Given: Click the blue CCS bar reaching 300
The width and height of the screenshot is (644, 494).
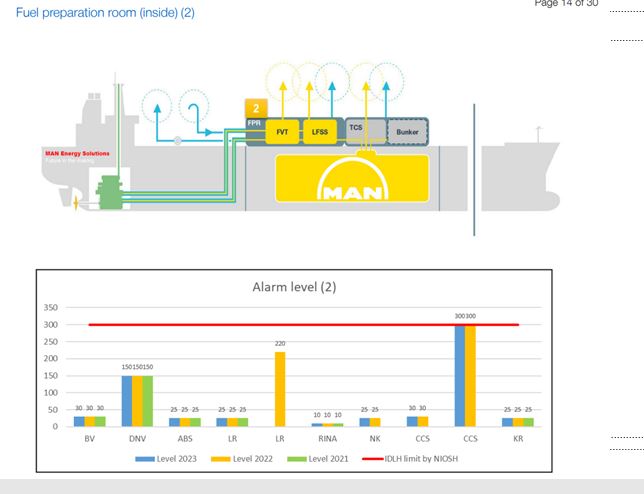Looking at the screenshot, I should tap(460, 376).
